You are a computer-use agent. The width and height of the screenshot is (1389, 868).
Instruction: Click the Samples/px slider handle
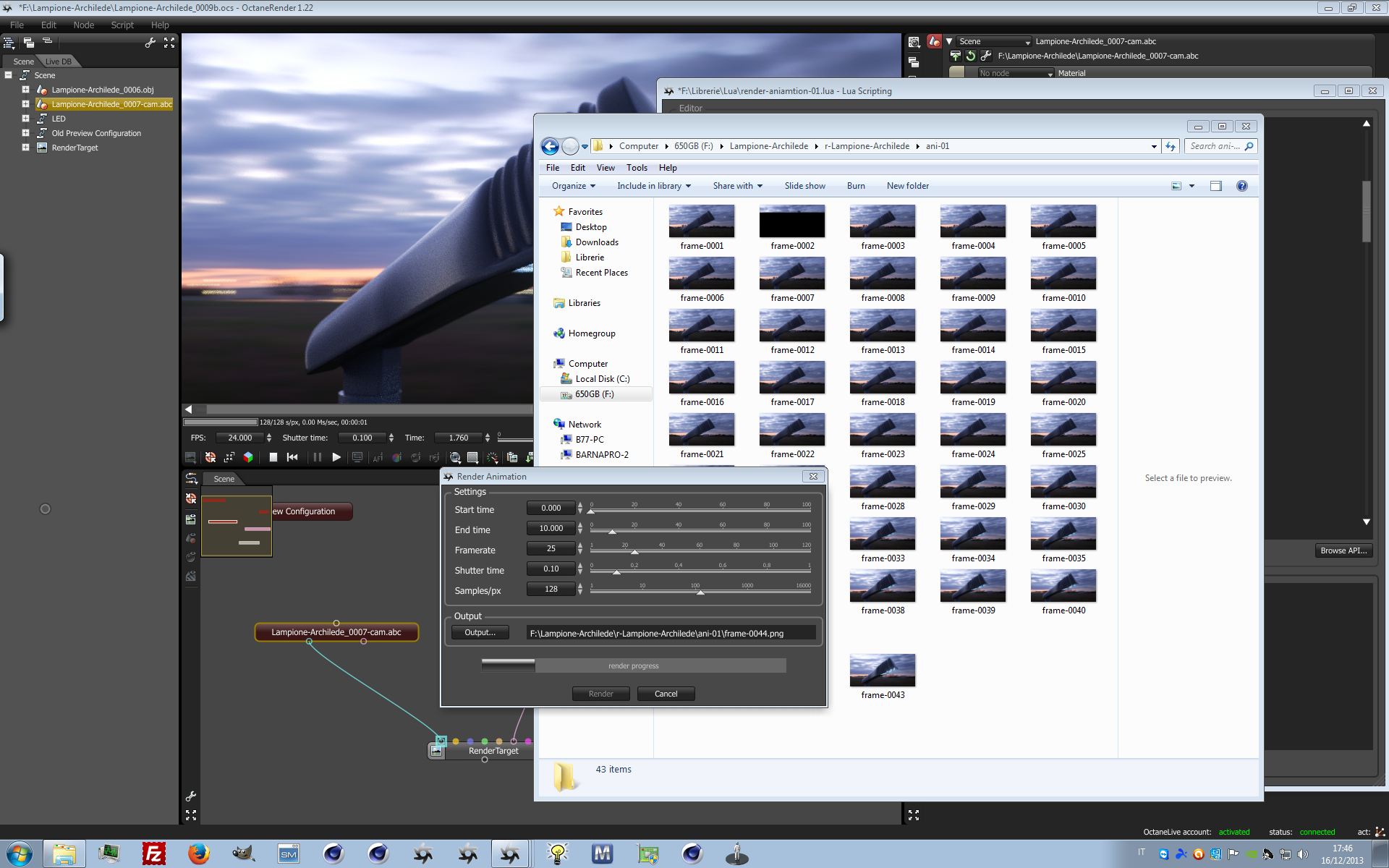[700, 592]
